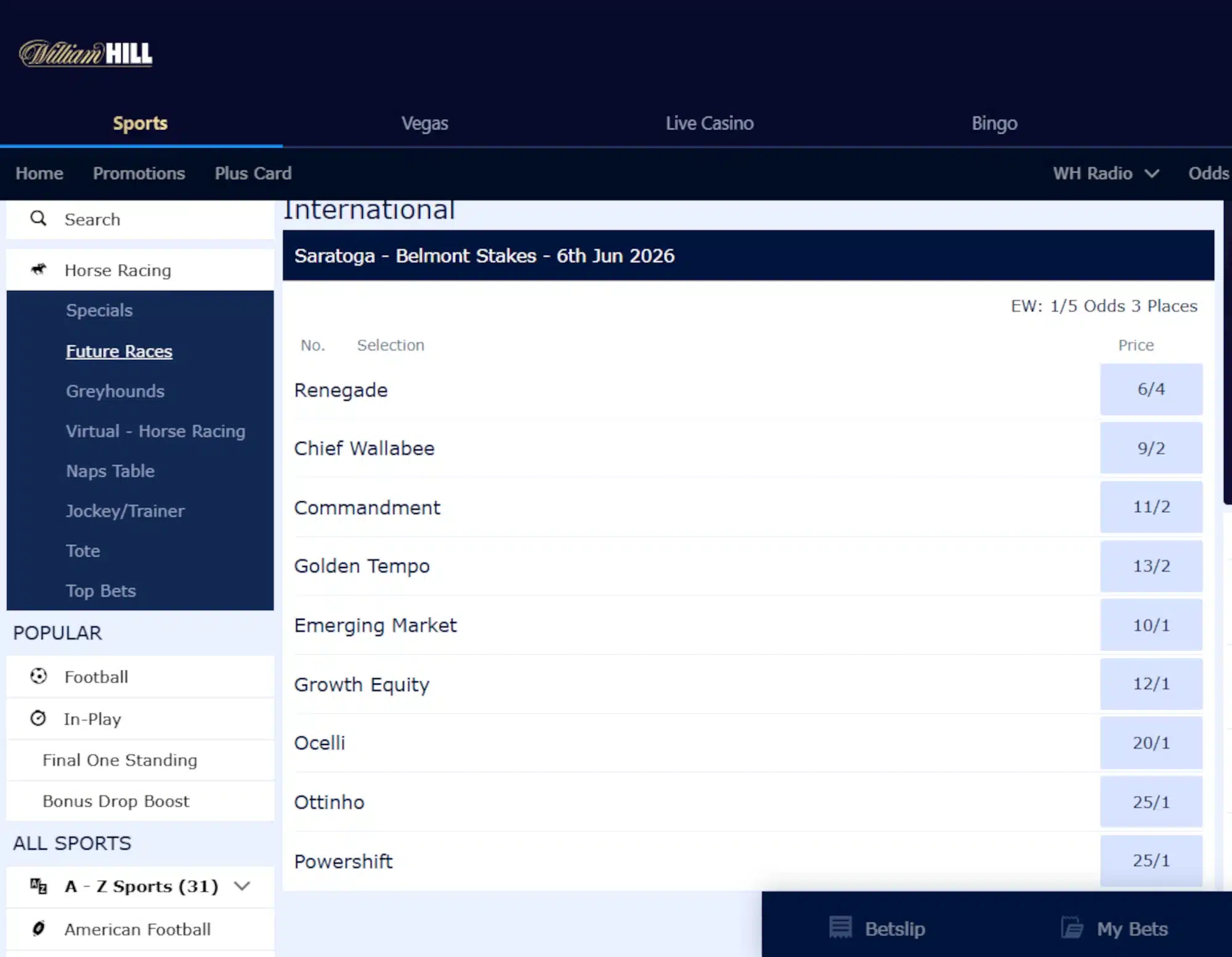Open the Bingo tab
Viewport: 1232px width, 957px height.
994,123
